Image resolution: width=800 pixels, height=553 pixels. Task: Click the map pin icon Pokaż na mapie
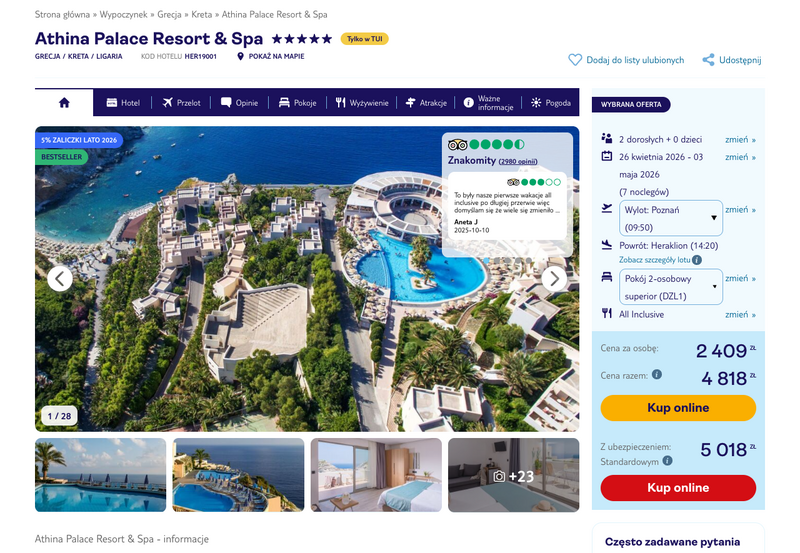click(240, 56)
